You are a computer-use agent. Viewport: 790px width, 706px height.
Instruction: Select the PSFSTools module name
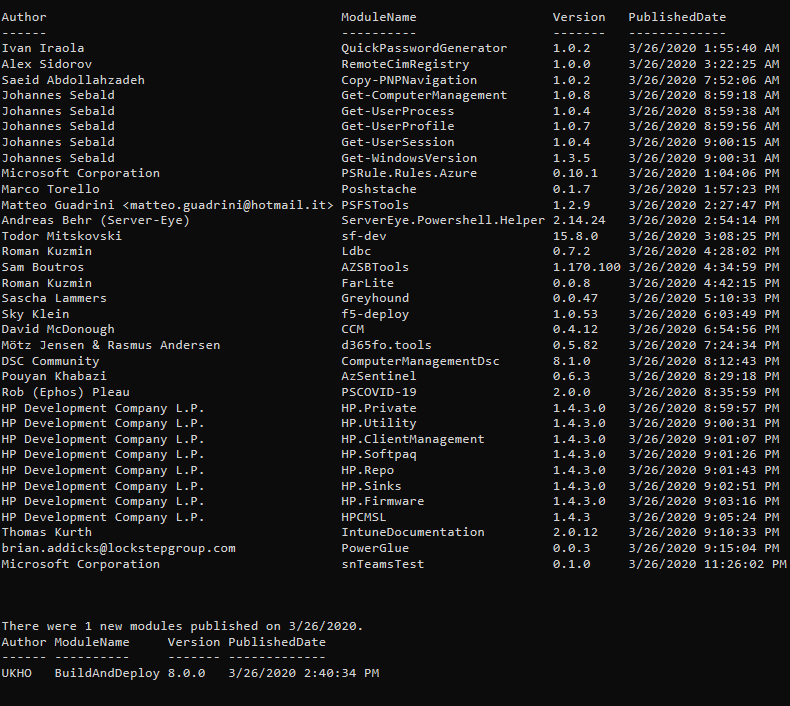(375, 205)
